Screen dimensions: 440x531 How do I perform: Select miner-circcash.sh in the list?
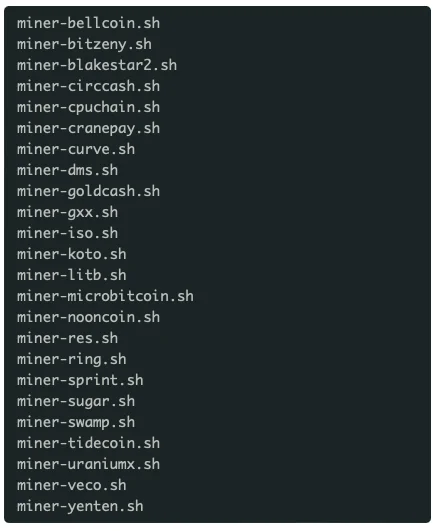click(88, 86)
